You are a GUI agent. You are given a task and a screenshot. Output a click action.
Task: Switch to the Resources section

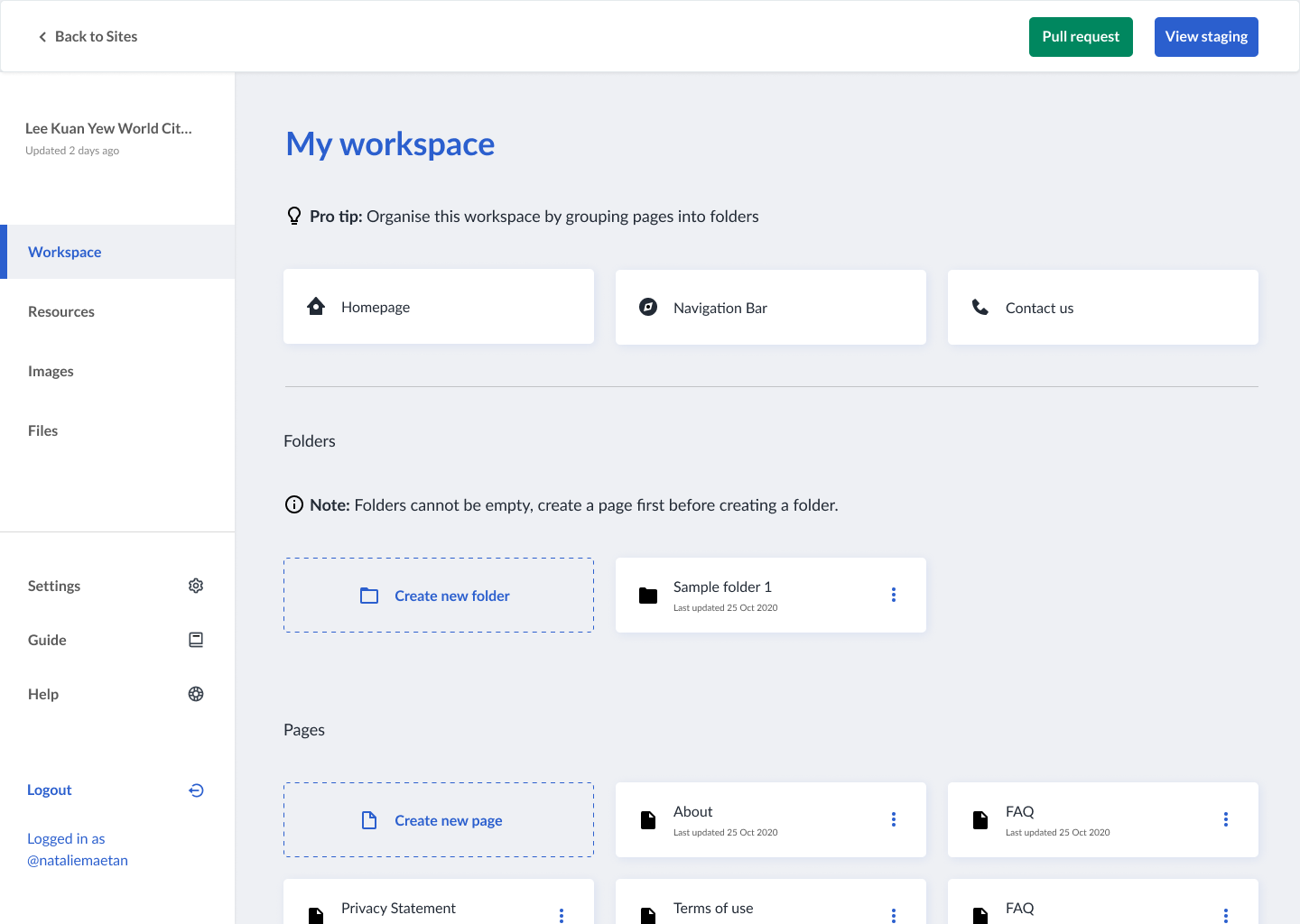61,310
